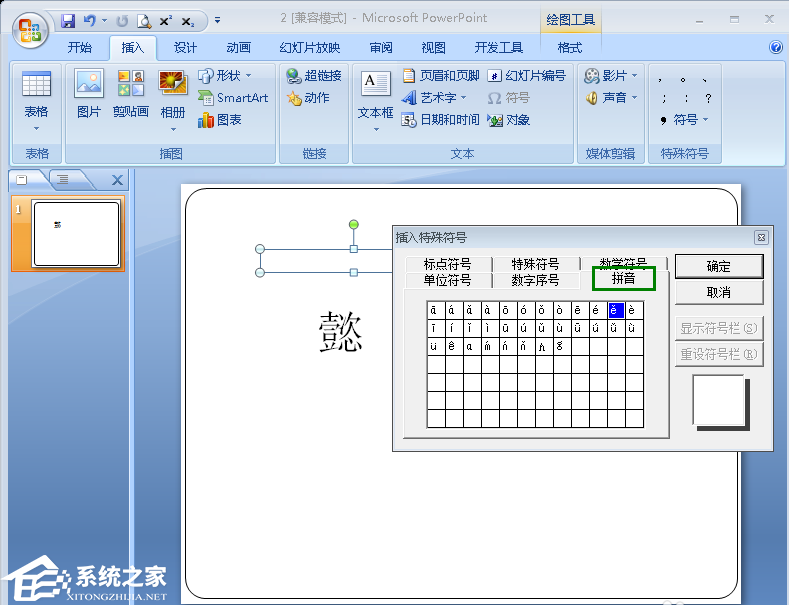Viewport: 789px width, 605px height.
Task: Open 页眉和页脚 header and footer
Action: pos(441,76)
